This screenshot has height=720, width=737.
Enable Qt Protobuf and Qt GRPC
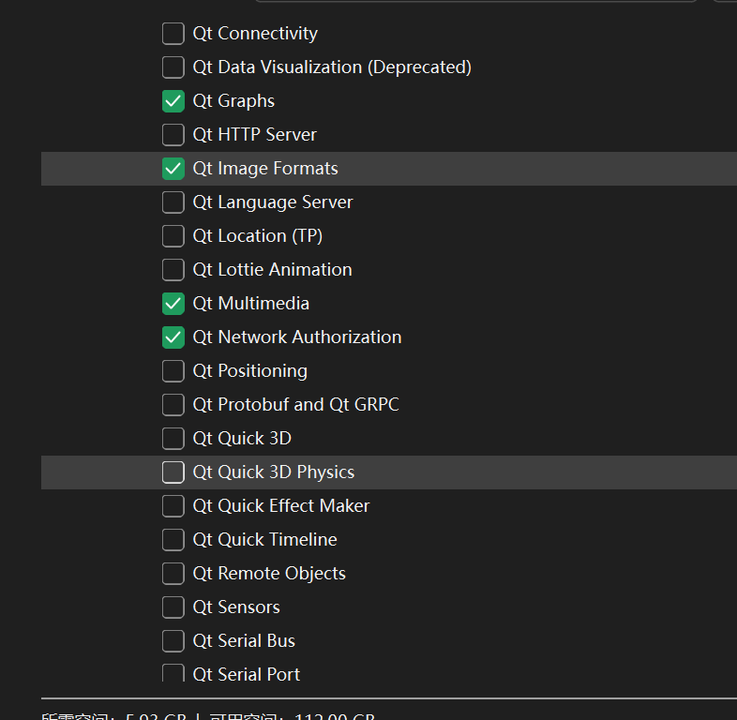point(173,404)
